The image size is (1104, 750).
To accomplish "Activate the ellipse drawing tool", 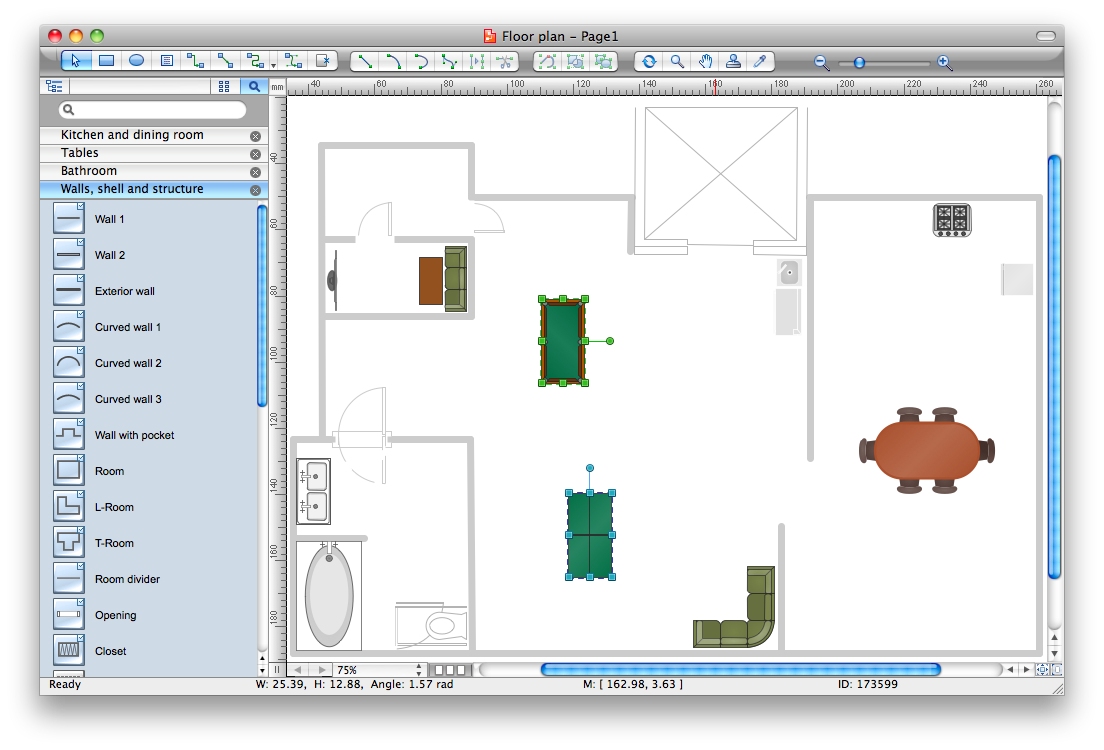I will [x=135, y=60].
